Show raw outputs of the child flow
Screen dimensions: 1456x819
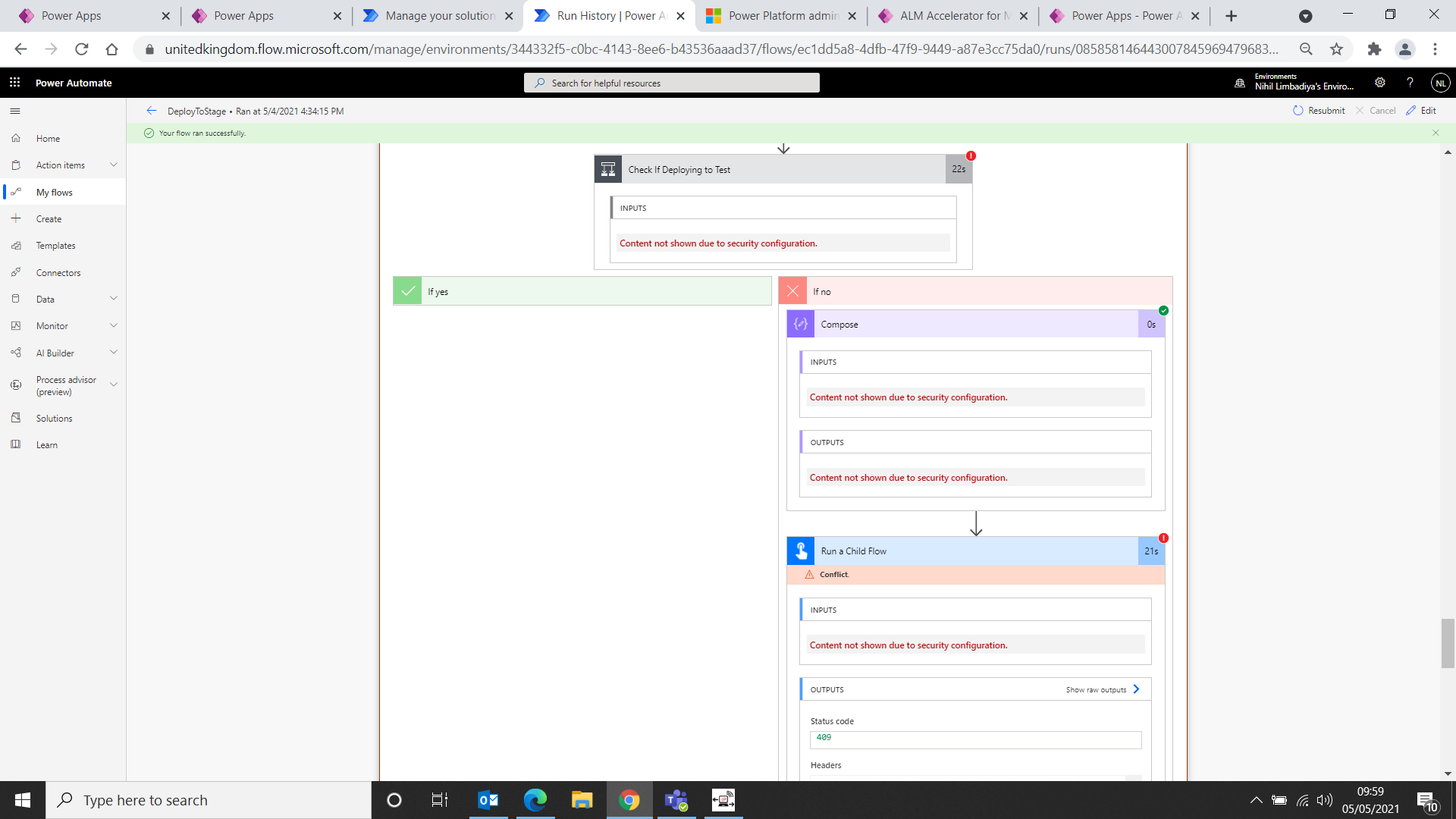click(x=1103, y=689)
